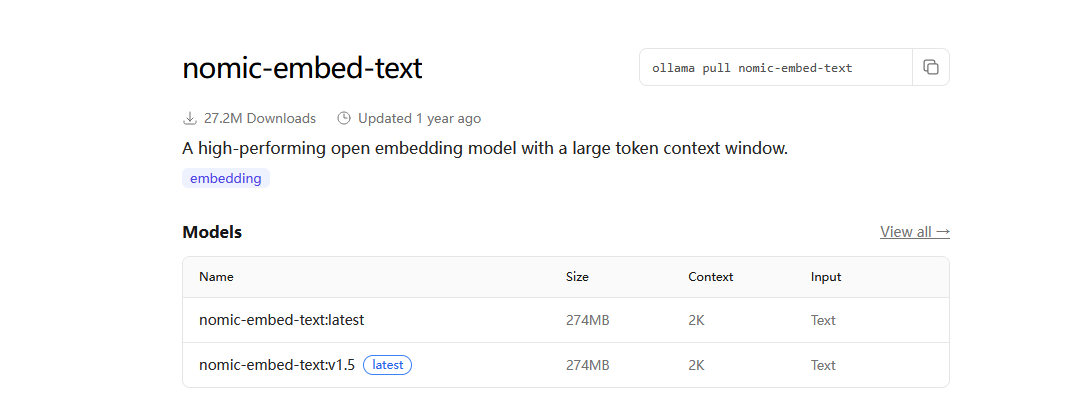Follow the View all link
The height and width of the screenshot is (411, 1090).
915,232
